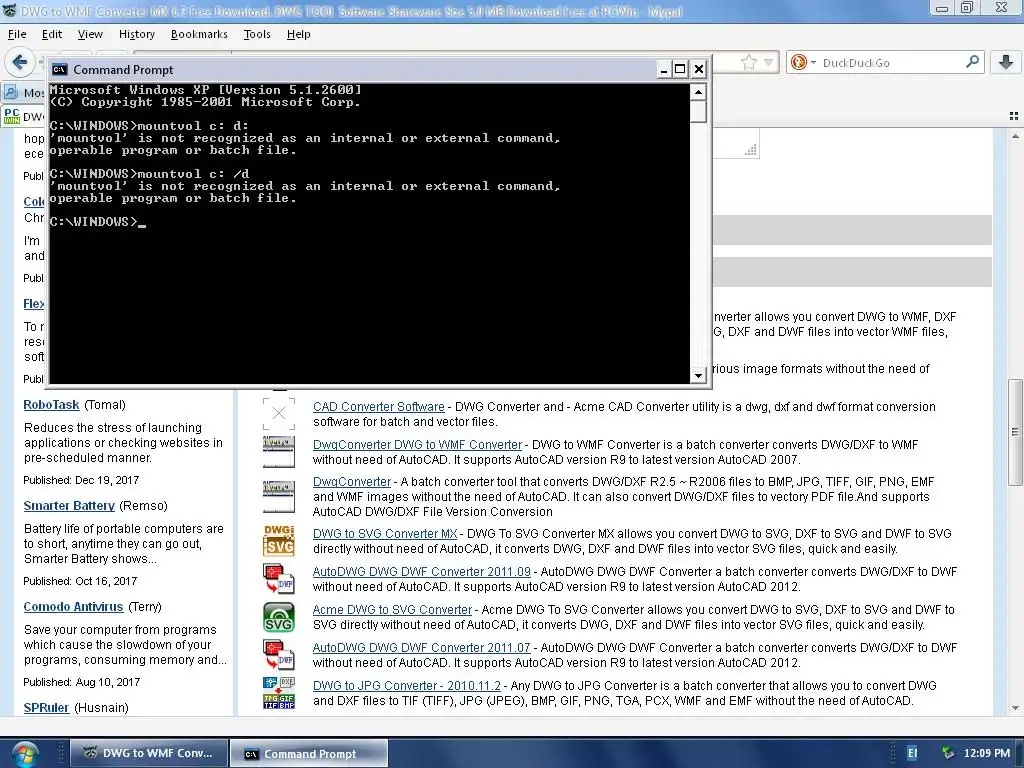Screen dimensions: 1024x768
Task: Click the text 'Published: Dec 19, 2017'
Action: coord(81,480)
